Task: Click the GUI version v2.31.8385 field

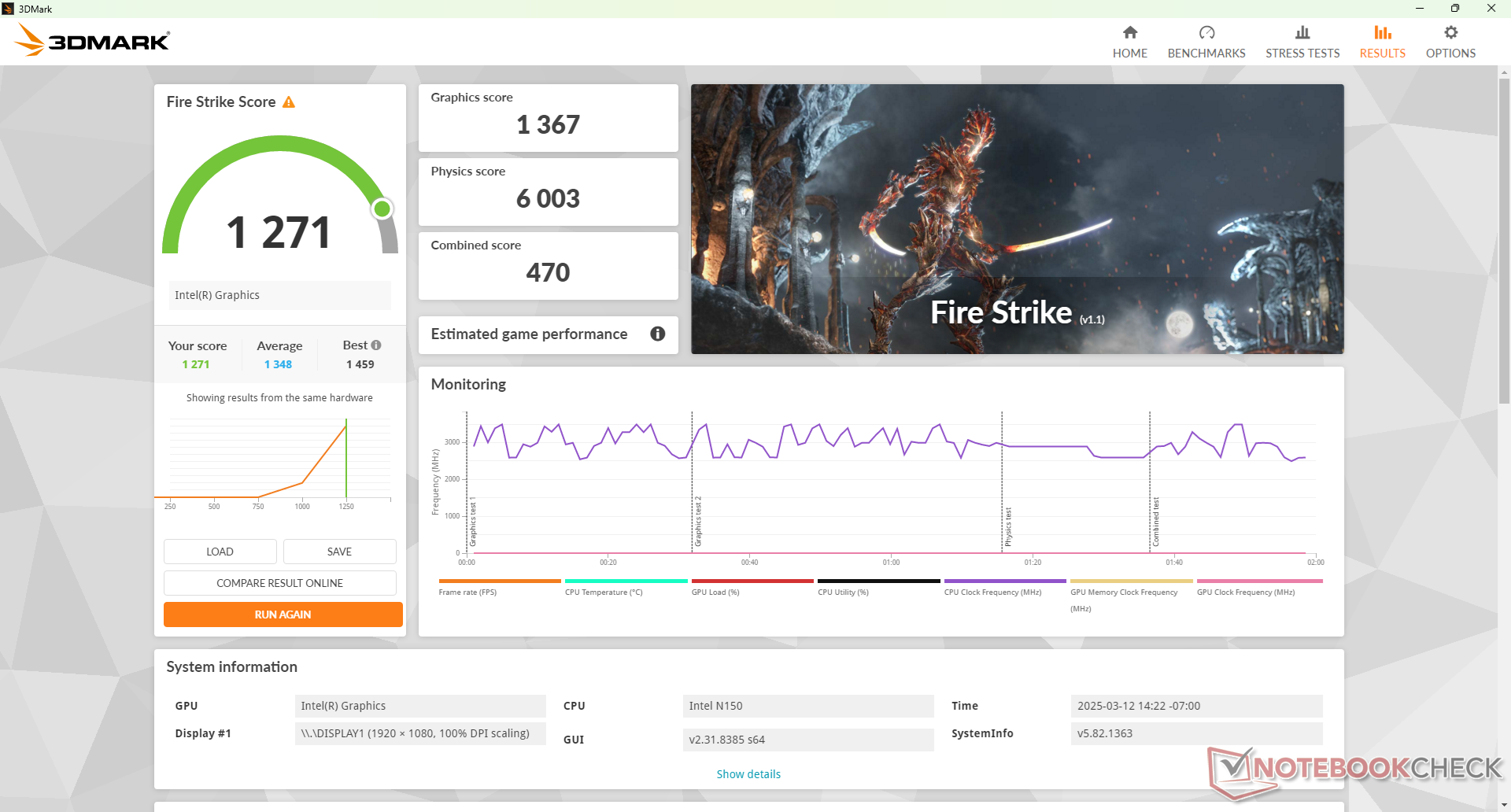Action: click(808, 740)
